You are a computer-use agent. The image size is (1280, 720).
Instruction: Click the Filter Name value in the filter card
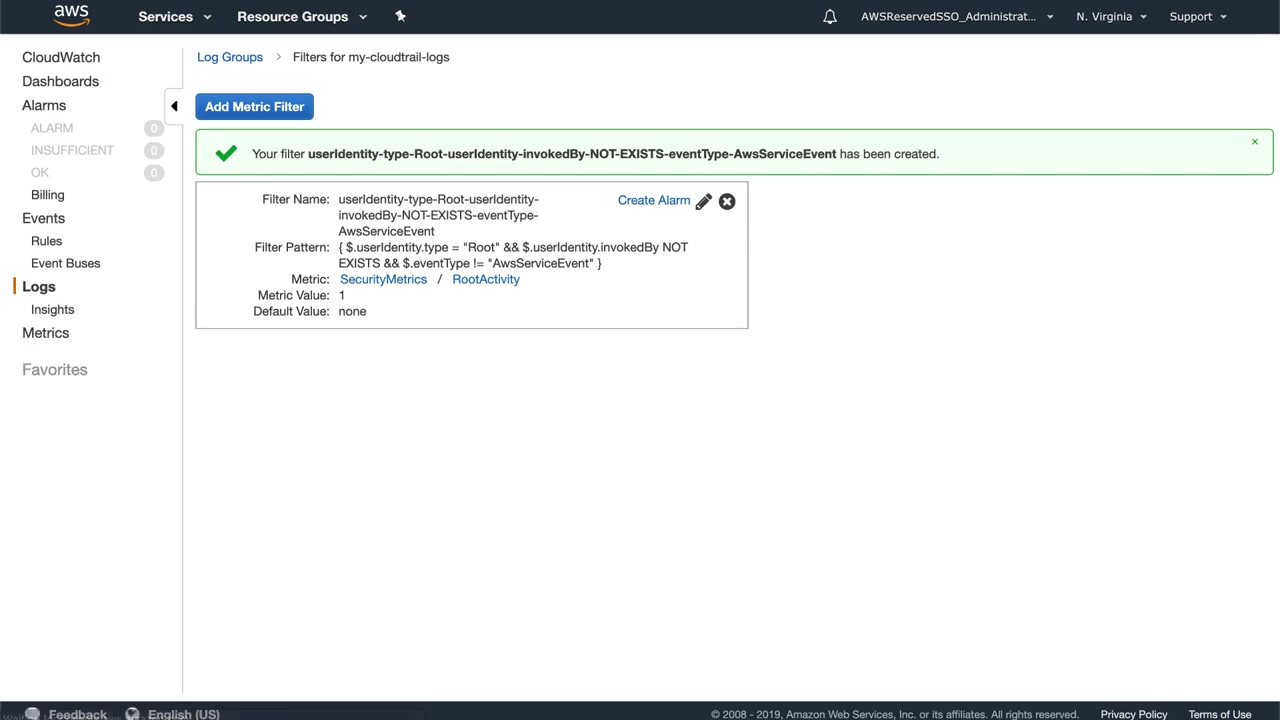pos(438,215)
